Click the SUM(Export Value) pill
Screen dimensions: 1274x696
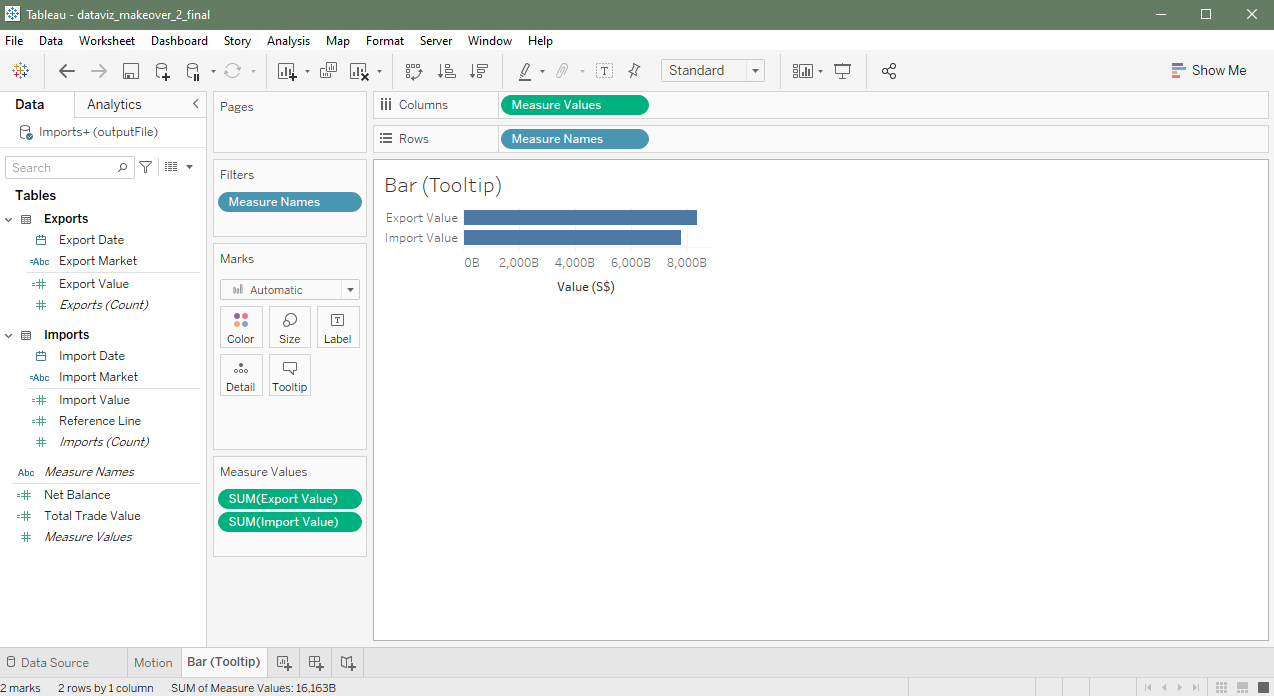pyautogui.click(x=289, y=499)
